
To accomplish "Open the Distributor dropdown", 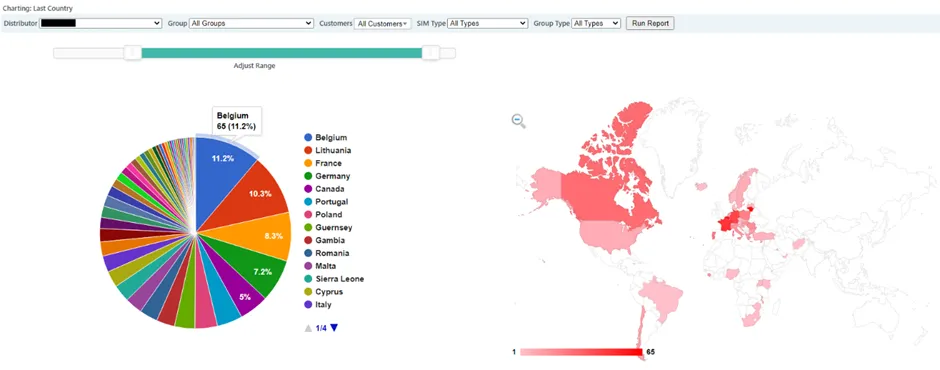I will tap(101, 23).
